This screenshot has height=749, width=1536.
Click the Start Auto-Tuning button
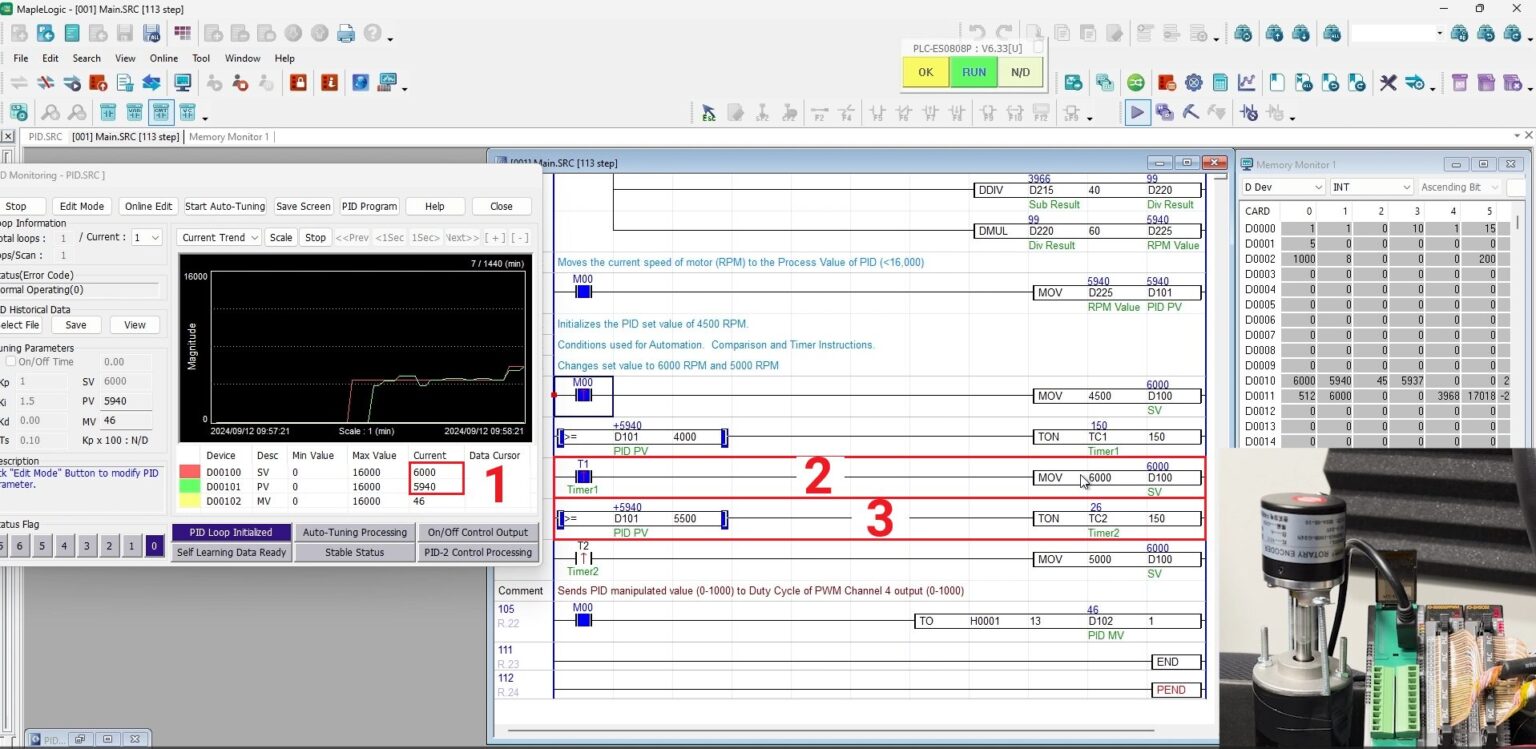coord(224,206)
